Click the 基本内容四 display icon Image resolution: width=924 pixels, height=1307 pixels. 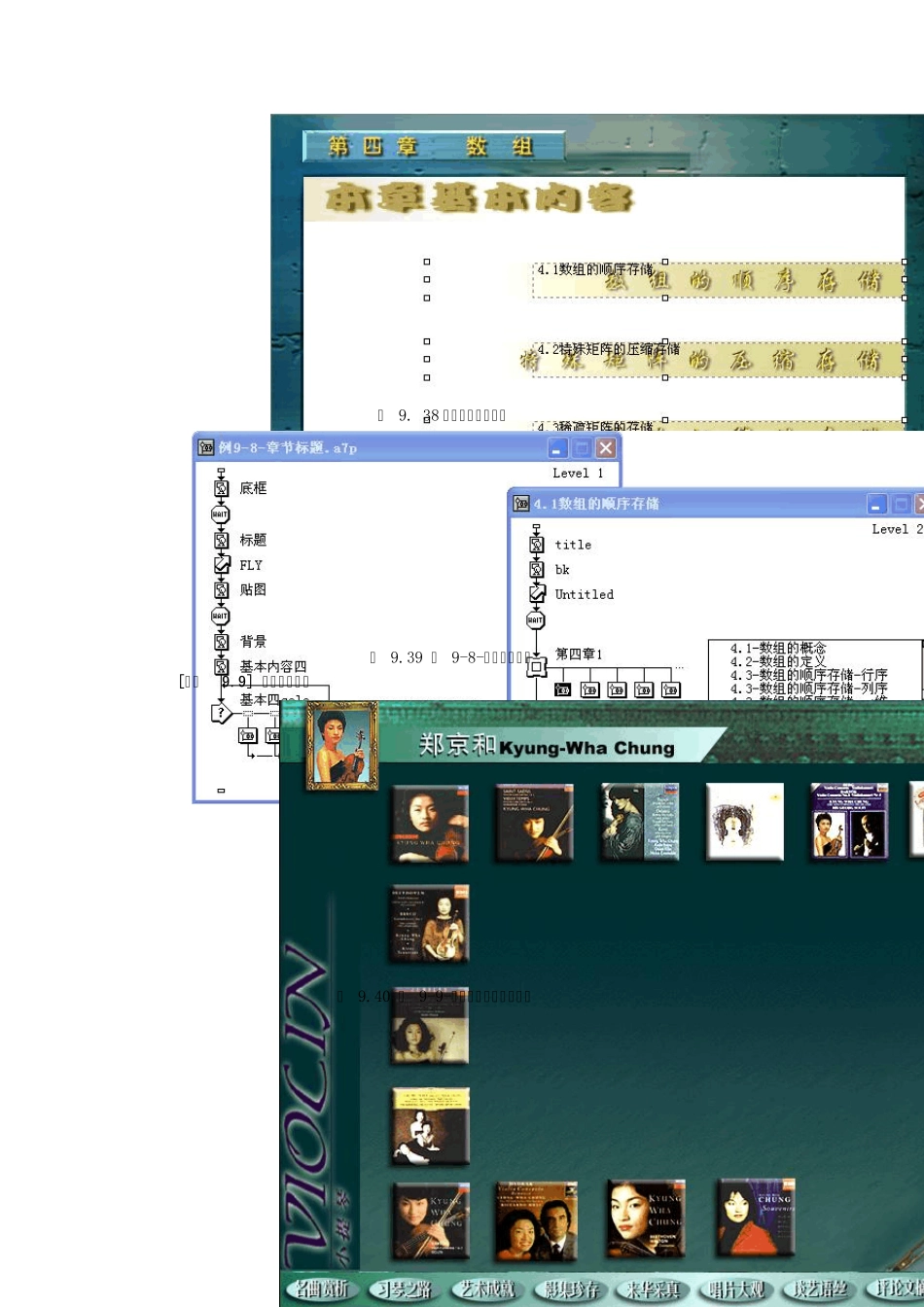tap(221, 667)
